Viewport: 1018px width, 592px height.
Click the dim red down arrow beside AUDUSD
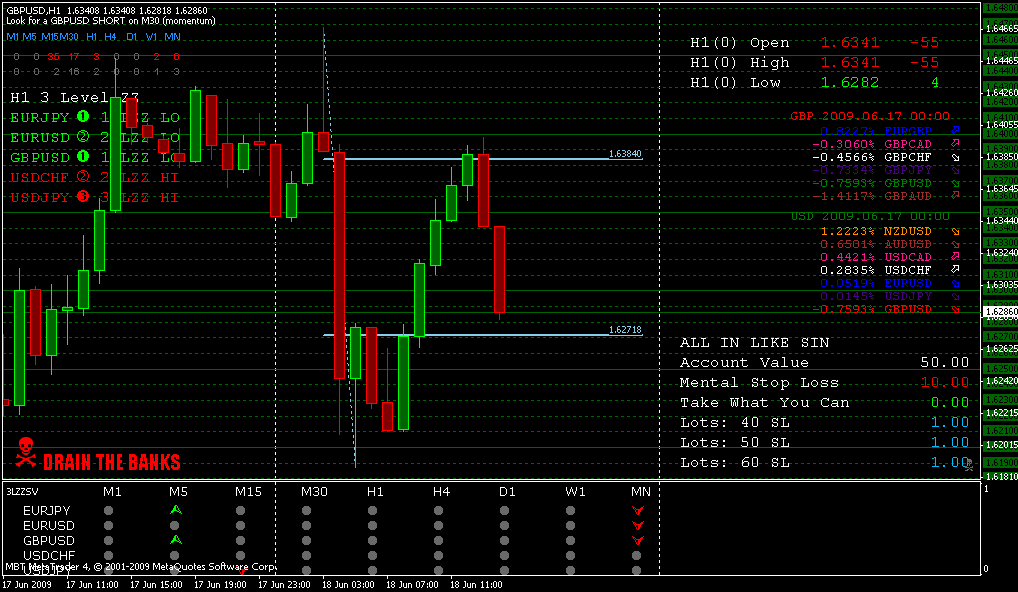[x=955, y=244]
